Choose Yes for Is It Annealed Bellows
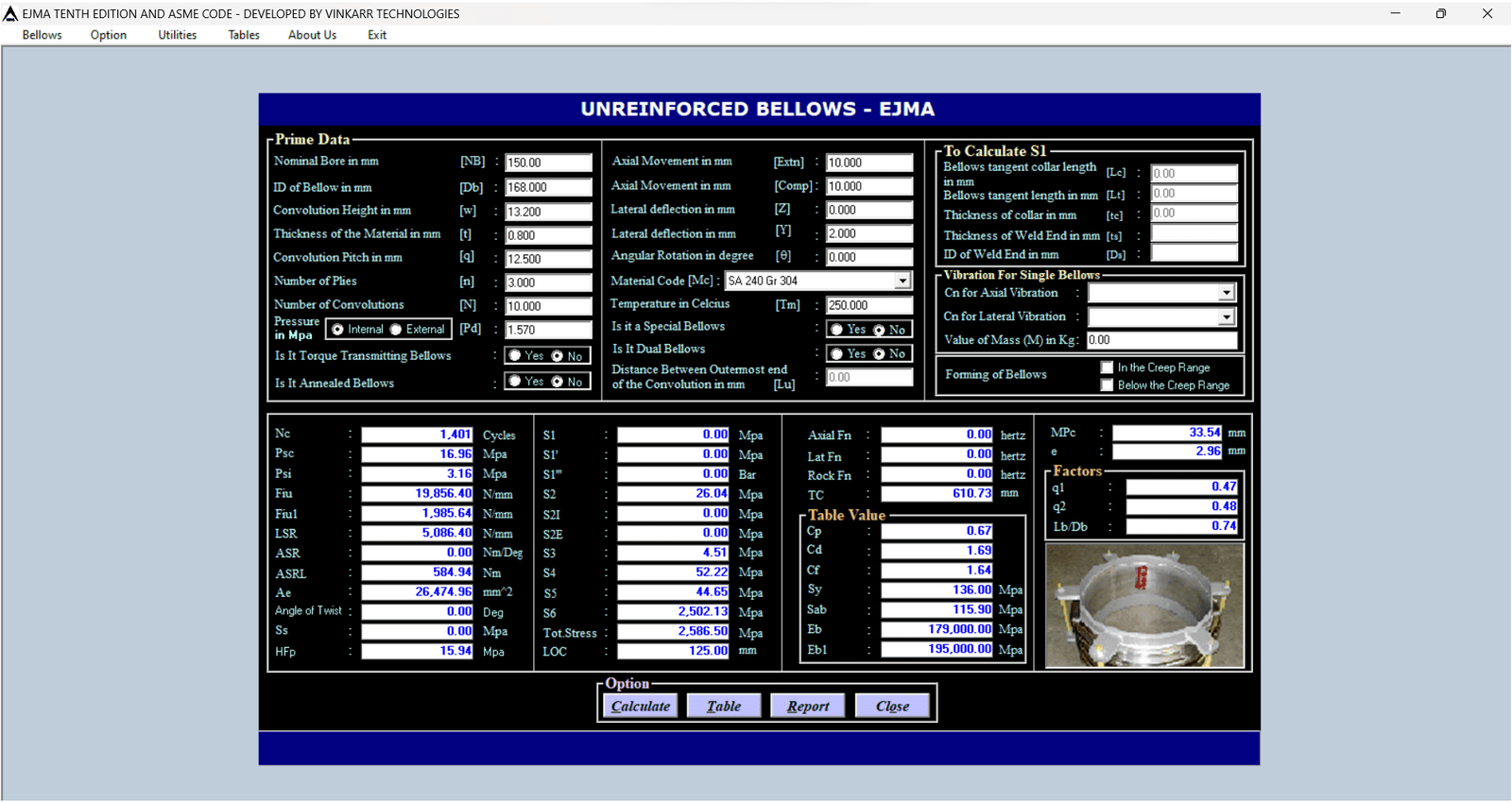The image size is (1512, 803). (x=515, y=382)
